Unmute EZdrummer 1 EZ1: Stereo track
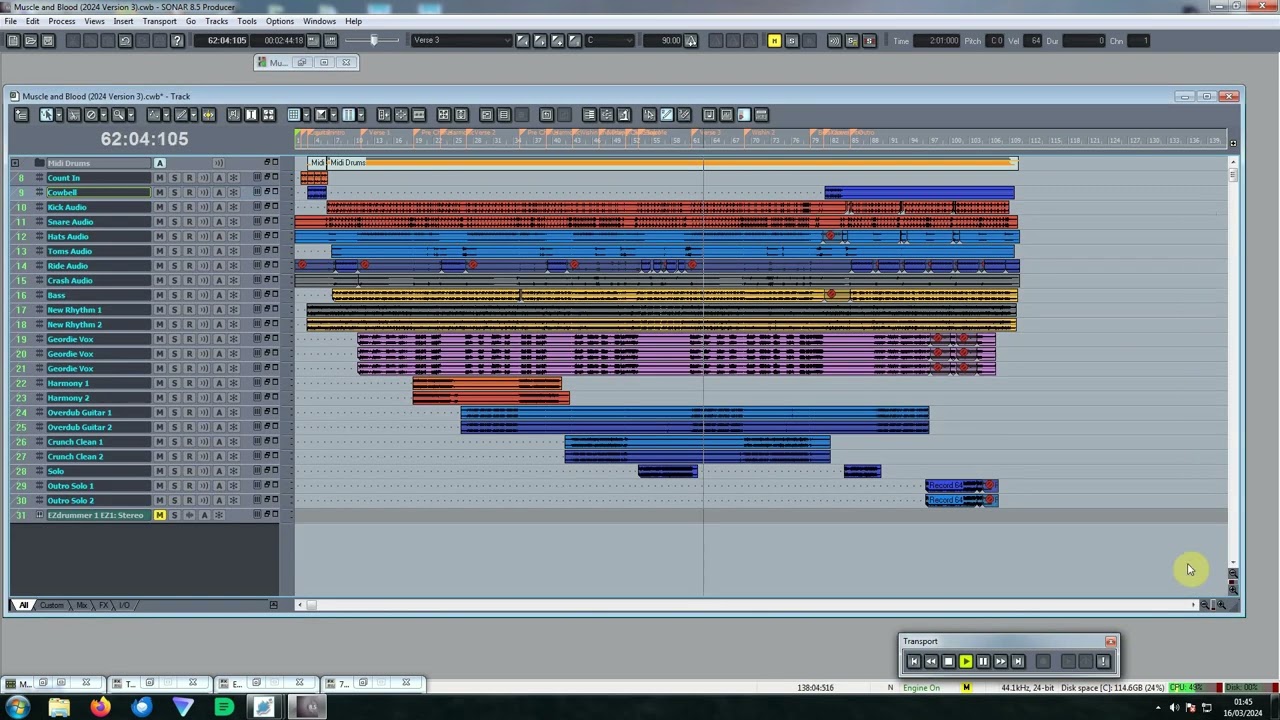Screen dimensions: 1280x720 (159, 515)
